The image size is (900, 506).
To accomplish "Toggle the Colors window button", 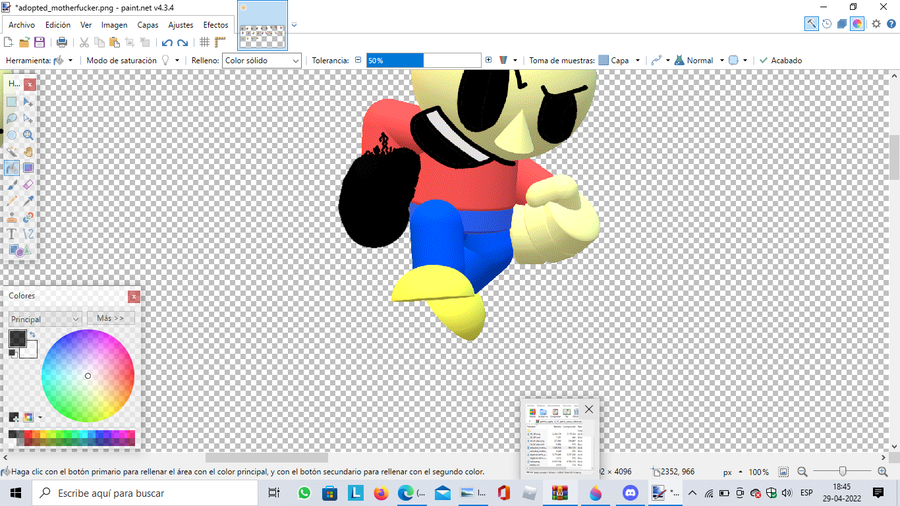I will 857,24.
